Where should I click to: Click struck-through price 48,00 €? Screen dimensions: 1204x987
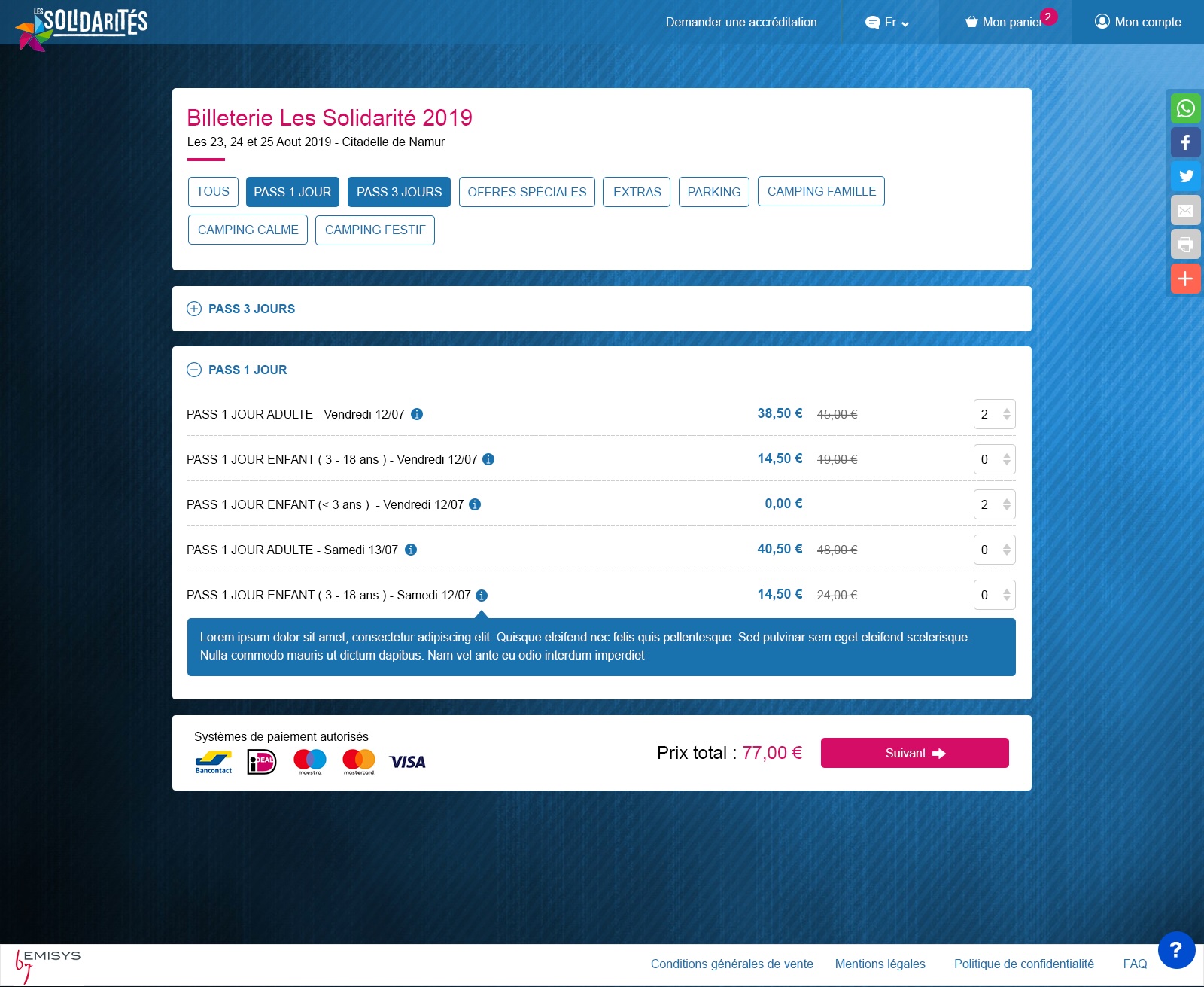[x=837, y=550]
